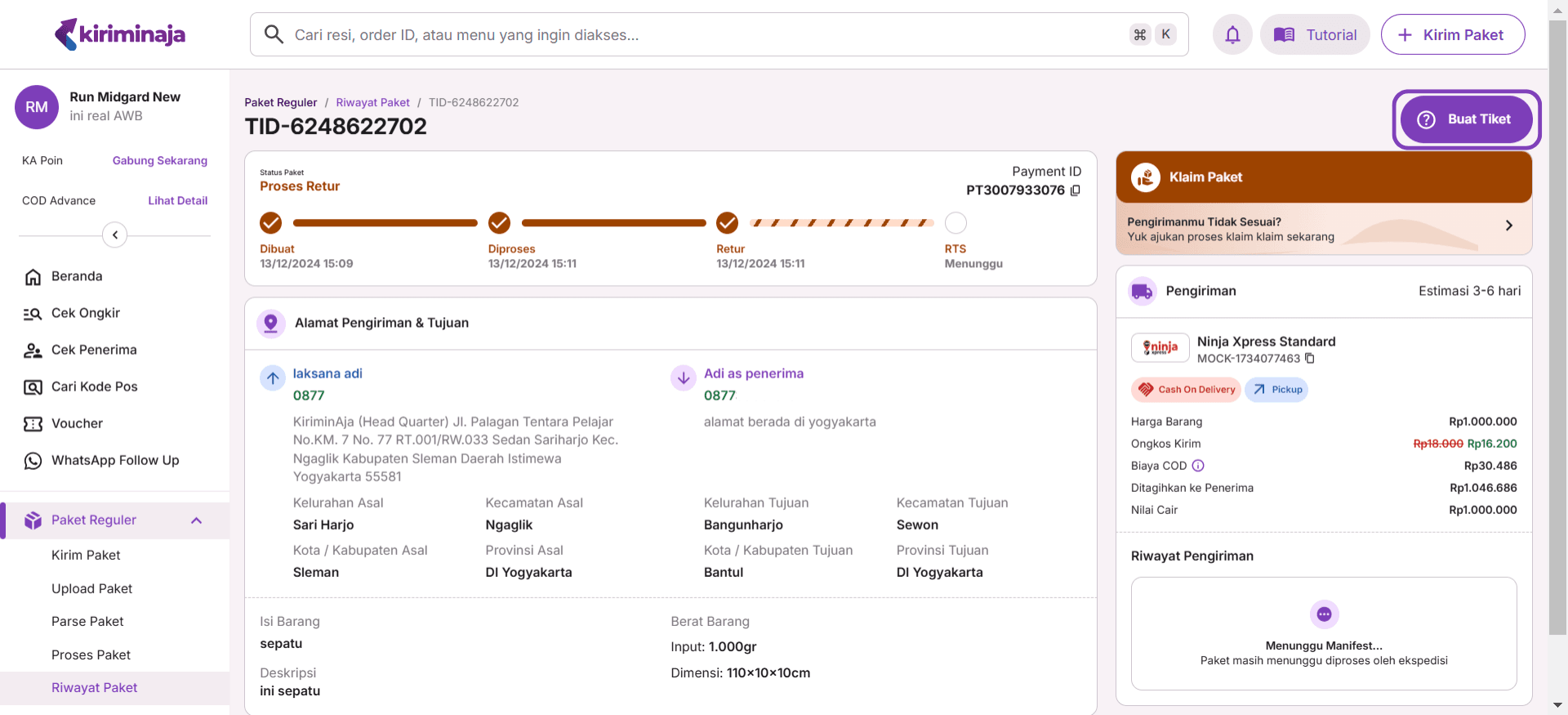
Task: Click the Kirim Paket header button
Action: tap(1452, 35)
